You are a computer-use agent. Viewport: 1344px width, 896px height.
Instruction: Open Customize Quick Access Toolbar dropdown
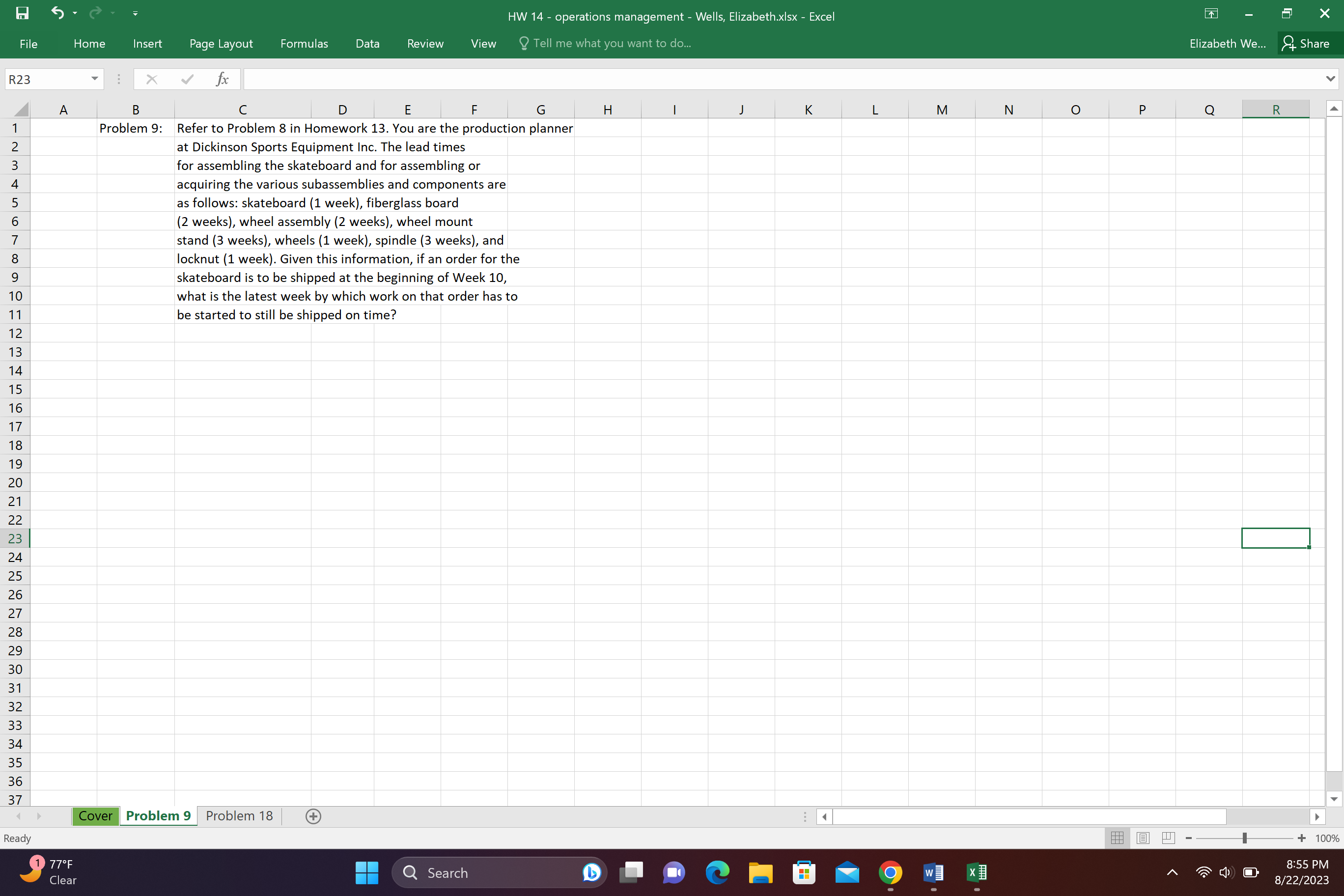(x=136, y=13)
